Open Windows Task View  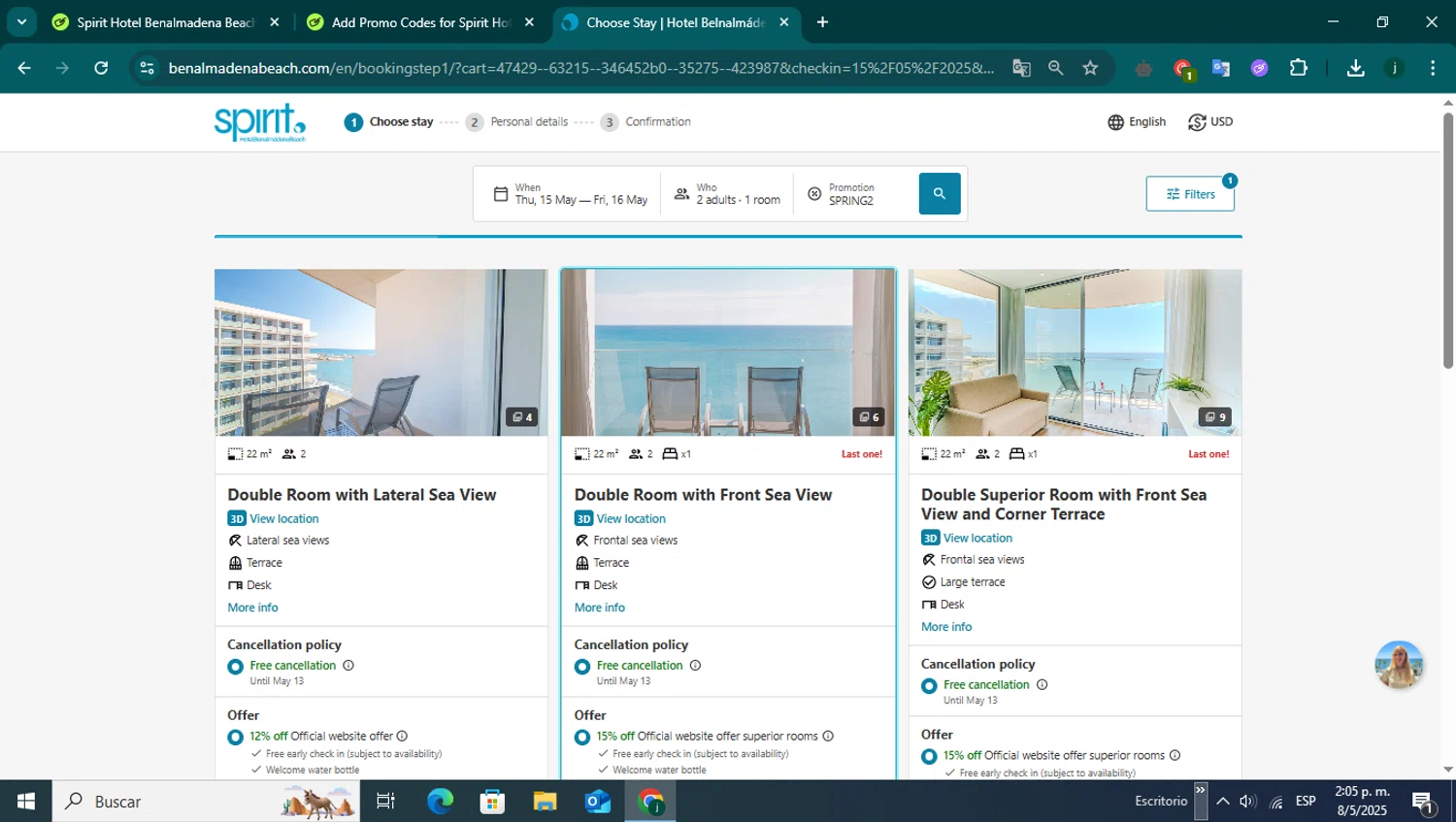385,802
